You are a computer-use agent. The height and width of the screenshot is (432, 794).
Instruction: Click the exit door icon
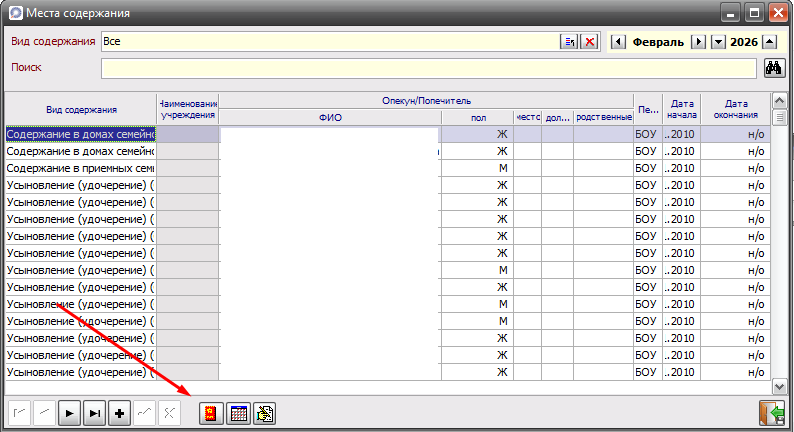pyautogui.click(x=771, y=414)
